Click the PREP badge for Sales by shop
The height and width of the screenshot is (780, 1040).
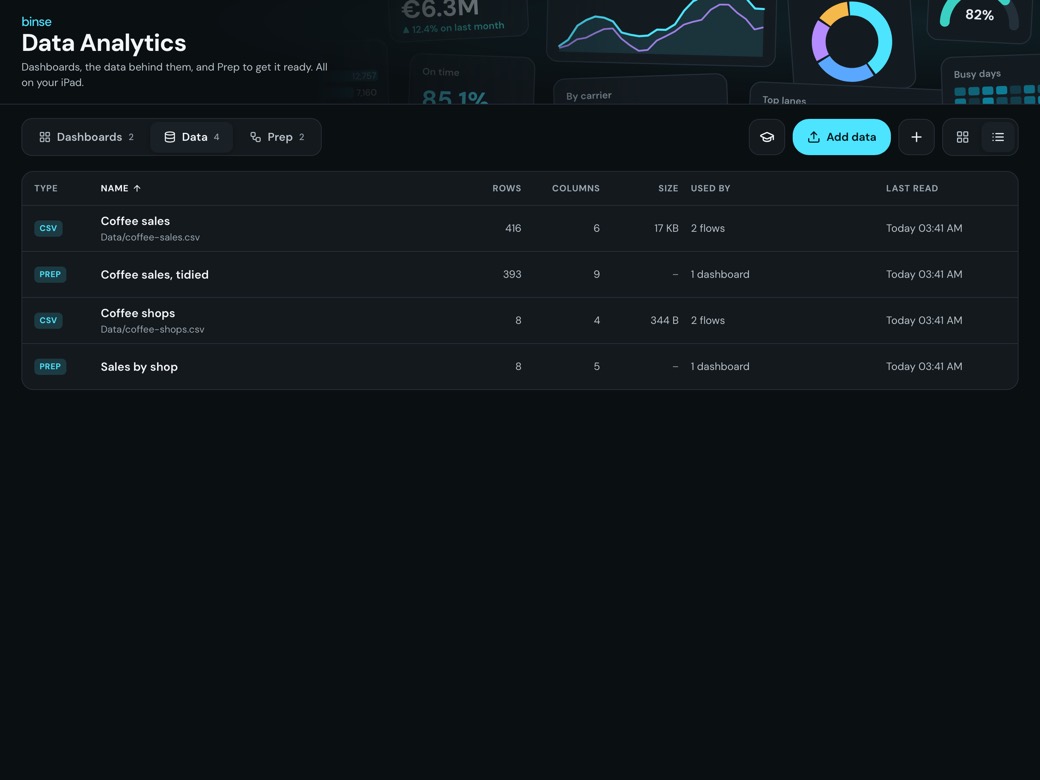pyautogui.click(x=50, y=367)
